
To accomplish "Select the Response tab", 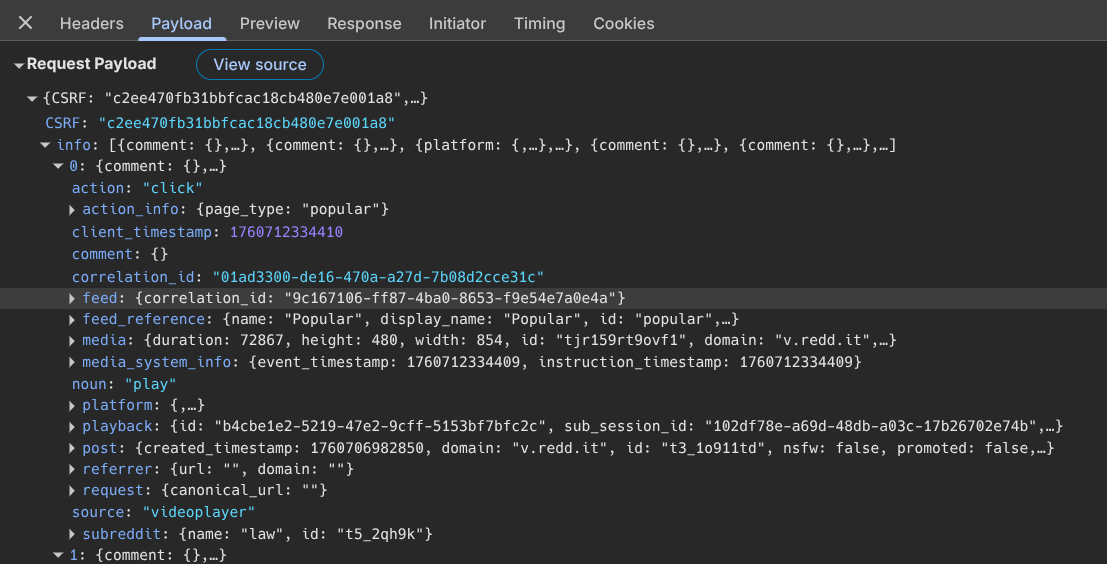I will click(364, 23).
